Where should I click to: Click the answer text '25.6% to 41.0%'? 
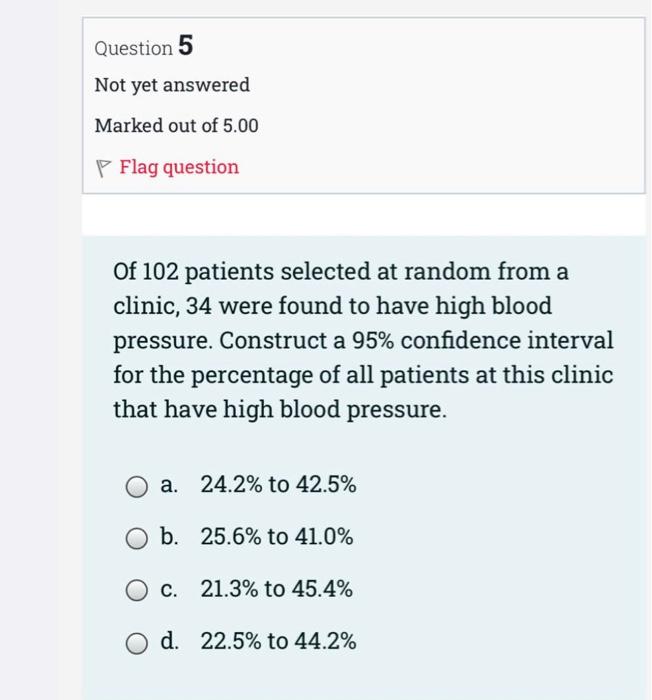click(x=277, y=538)
